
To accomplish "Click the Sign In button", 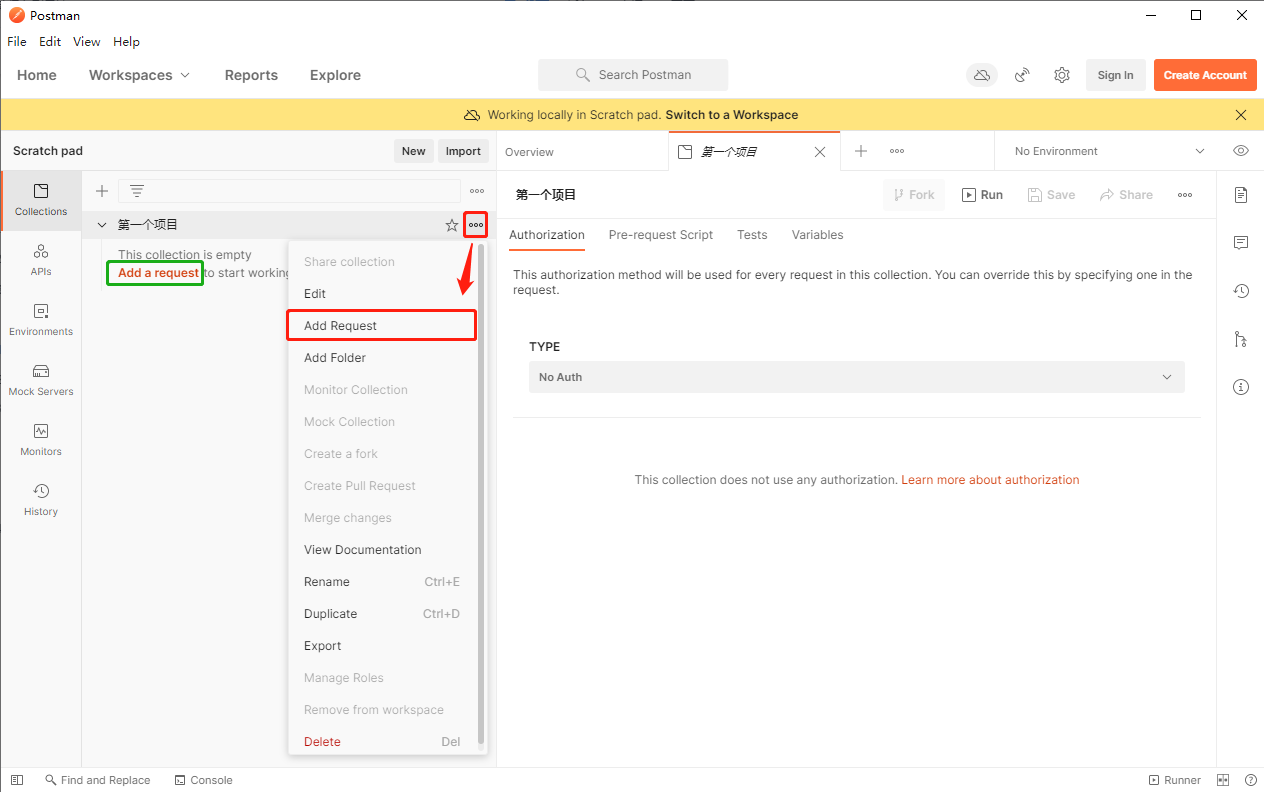I will (1115, 75).
